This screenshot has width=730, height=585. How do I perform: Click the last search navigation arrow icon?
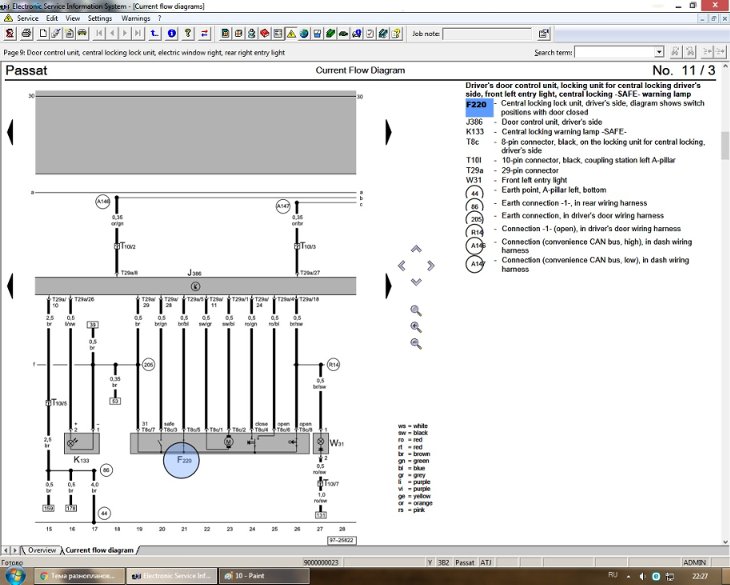tap(720, 52)
